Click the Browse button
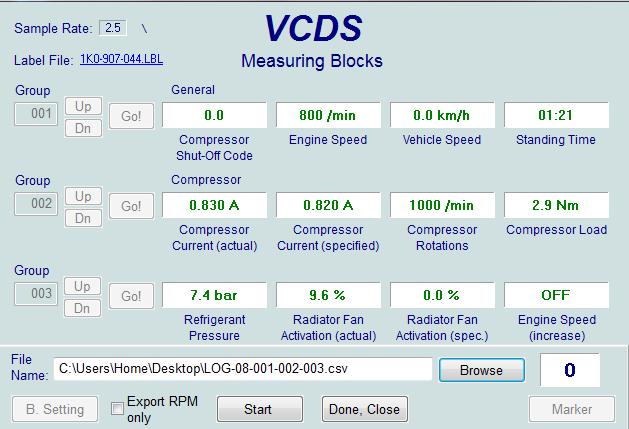The height and width of the screenshot is (429, 629). tap(481, 370)
